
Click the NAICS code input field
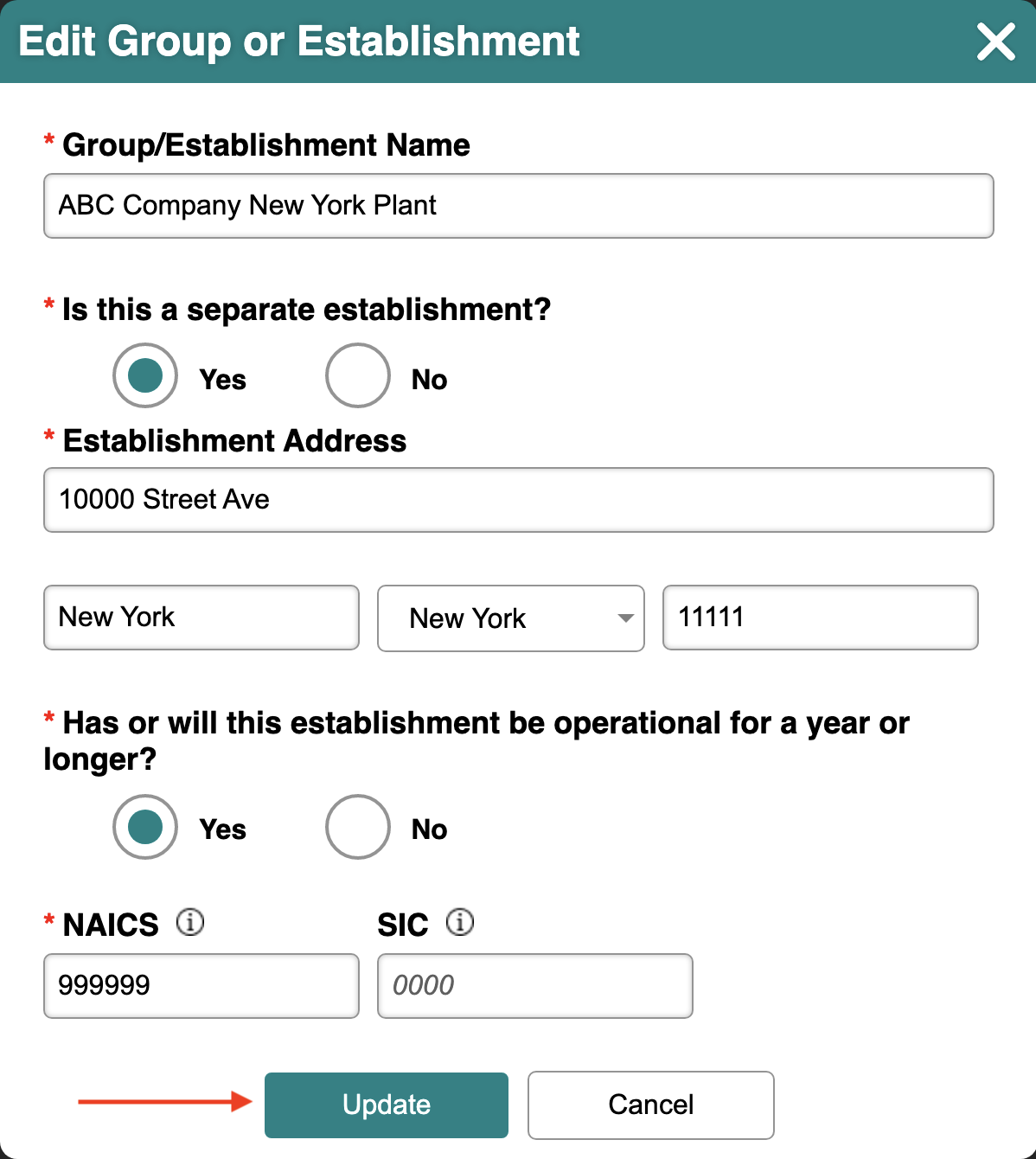tap(201, 986)
